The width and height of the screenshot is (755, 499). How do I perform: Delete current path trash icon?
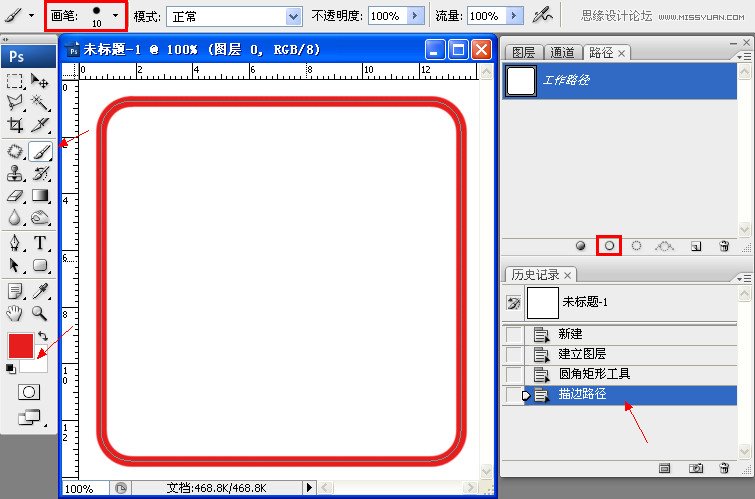click(x=724, y=246)
